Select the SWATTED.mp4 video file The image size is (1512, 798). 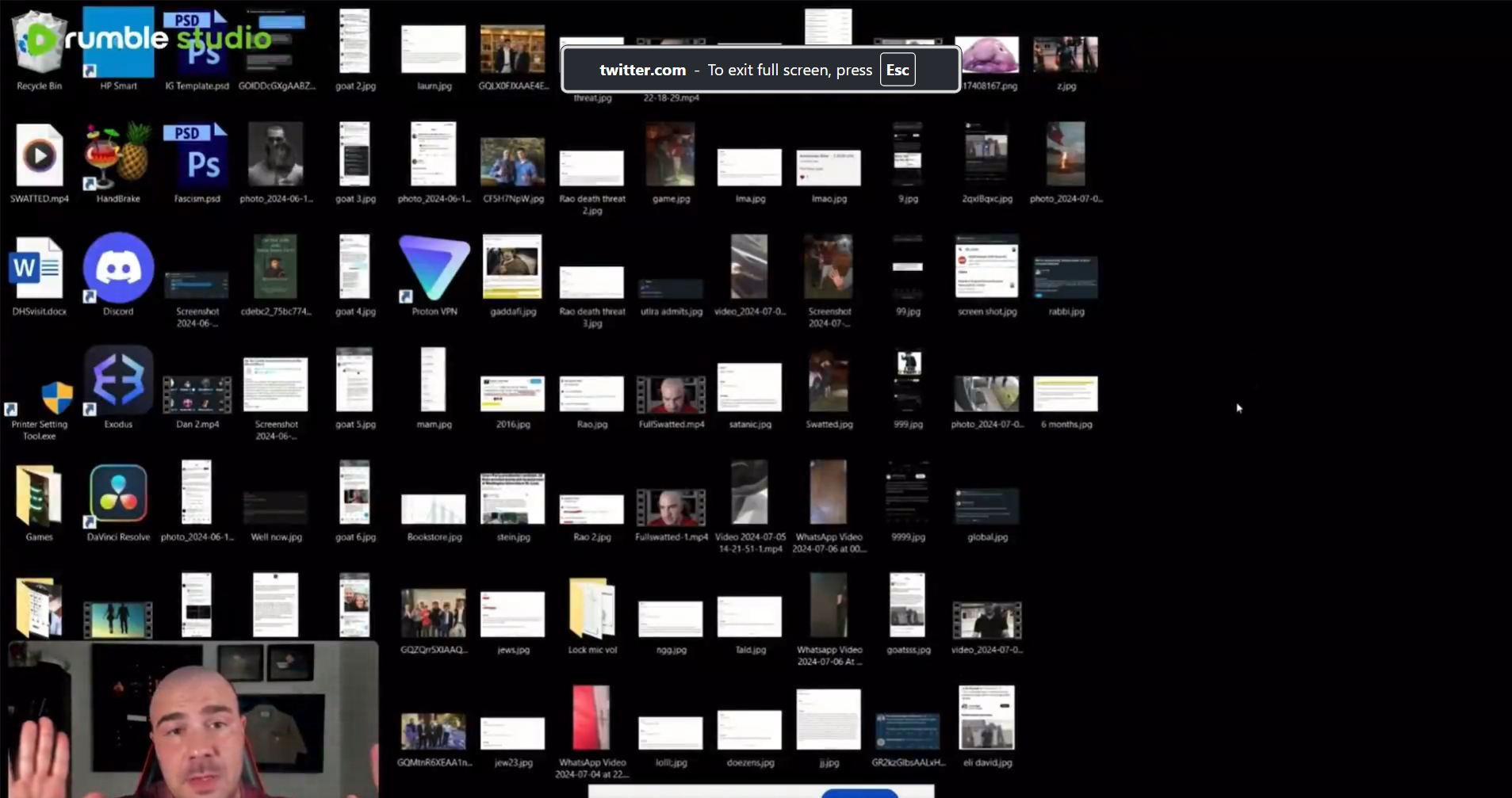click(x=39, y=162)
